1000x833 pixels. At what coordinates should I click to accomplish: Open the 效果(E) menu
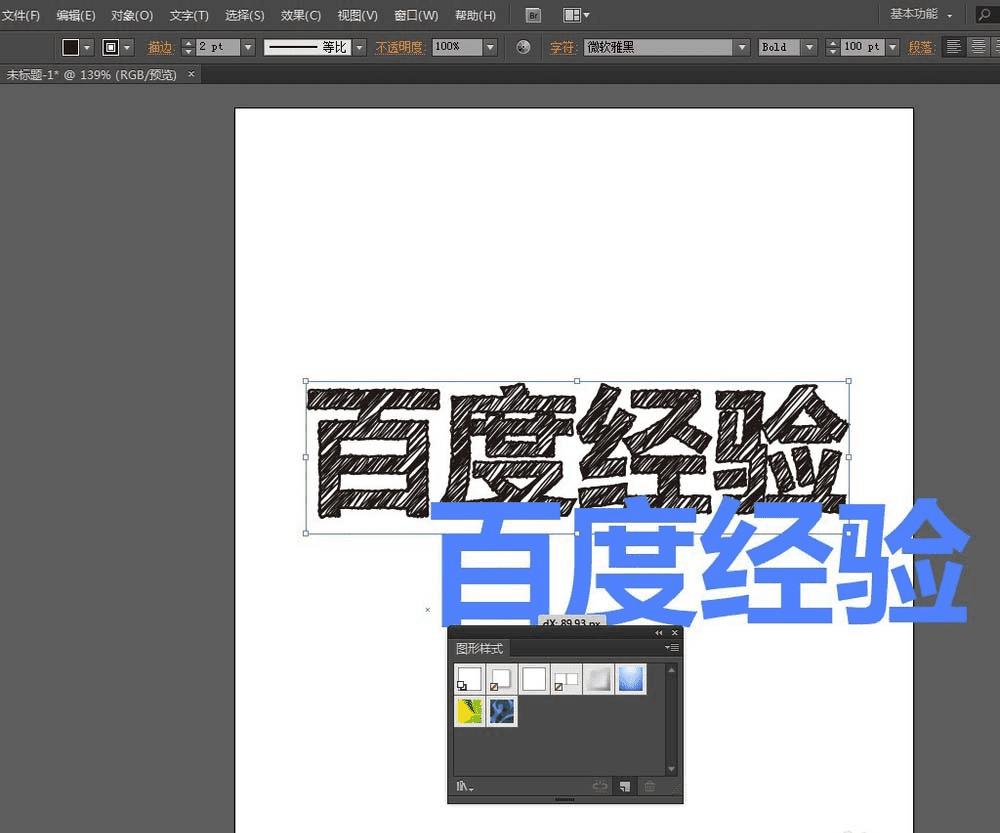point(301,15)
